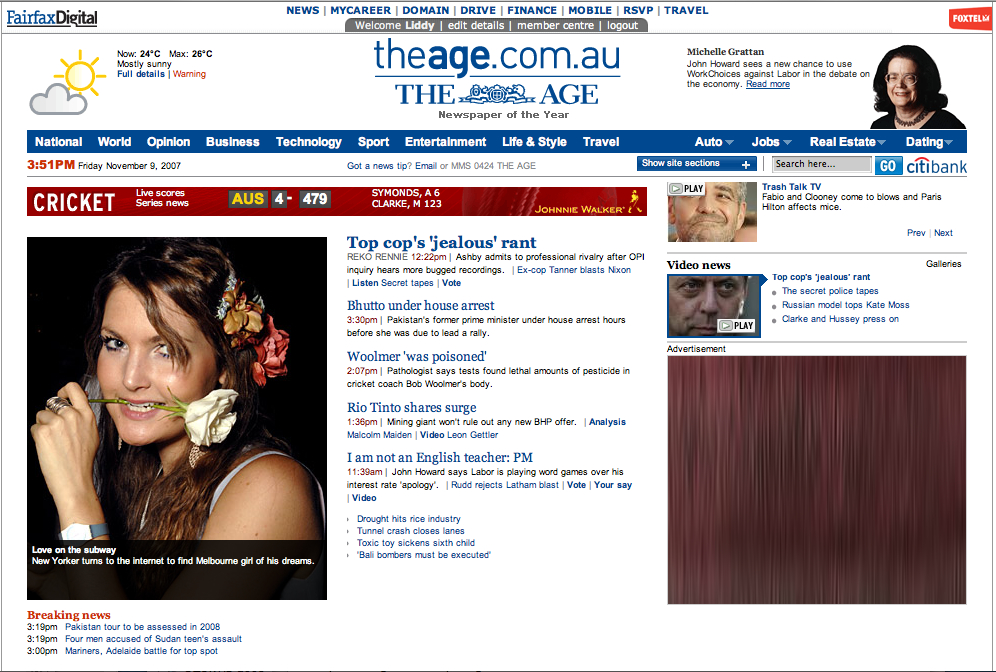Open the FairfaxDigital logo link
Screen dimensions: 996x672
coord(51,17)
